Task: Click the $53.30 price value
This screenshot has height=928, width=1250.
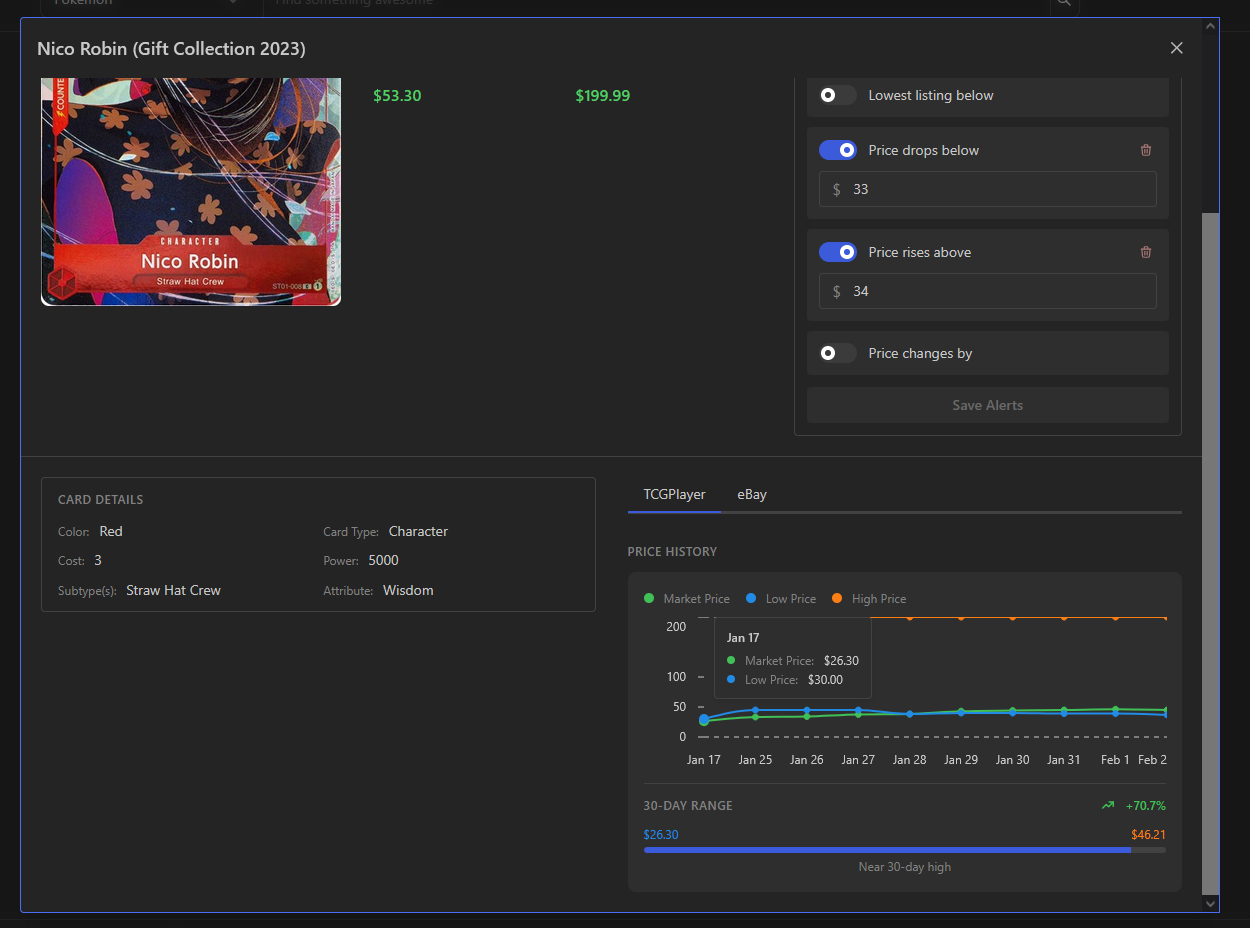Action: click(x=397, y=96)
